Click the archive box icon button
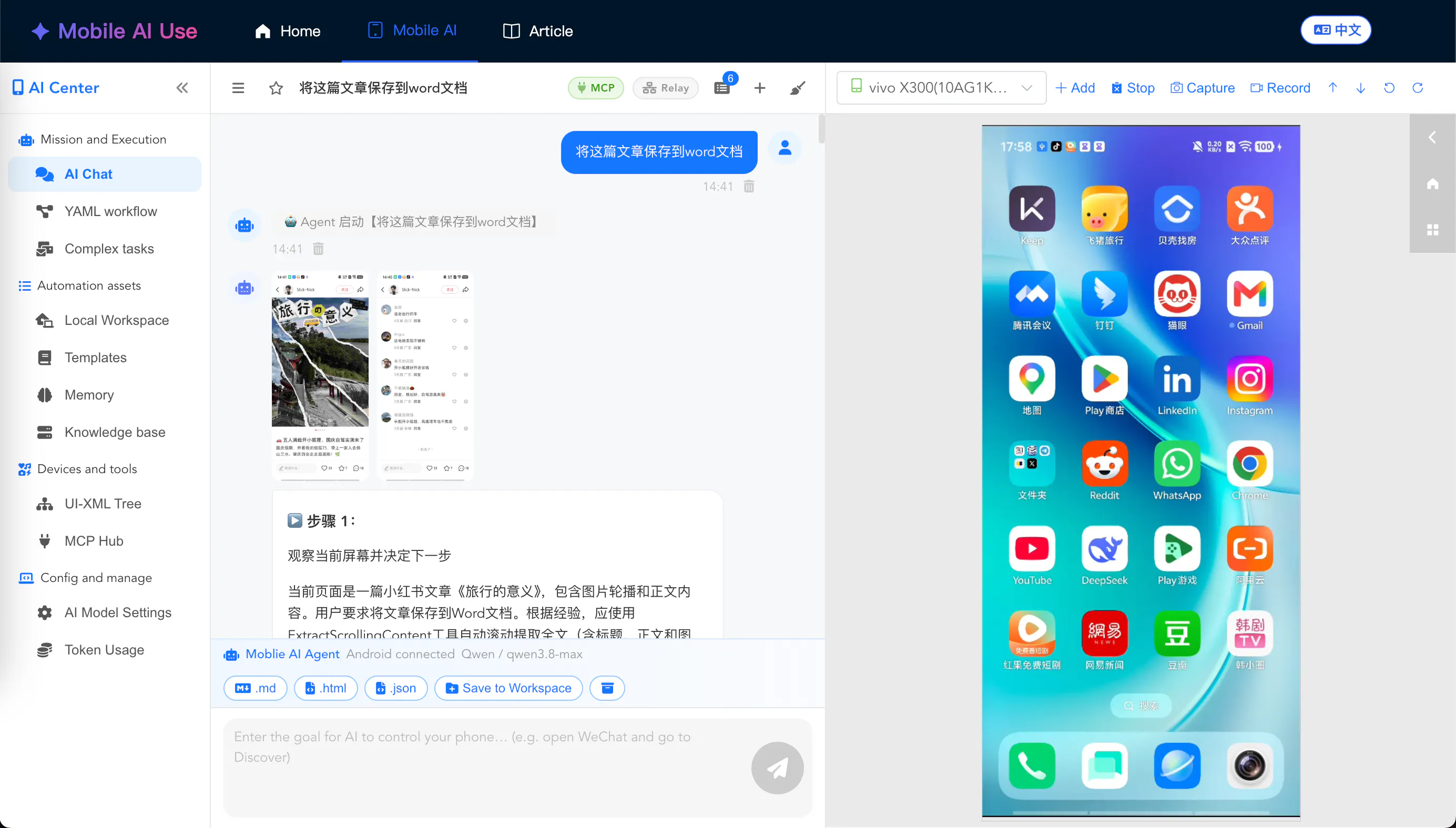Viewport: 1456px width, 828px height. tap(607, 688)
